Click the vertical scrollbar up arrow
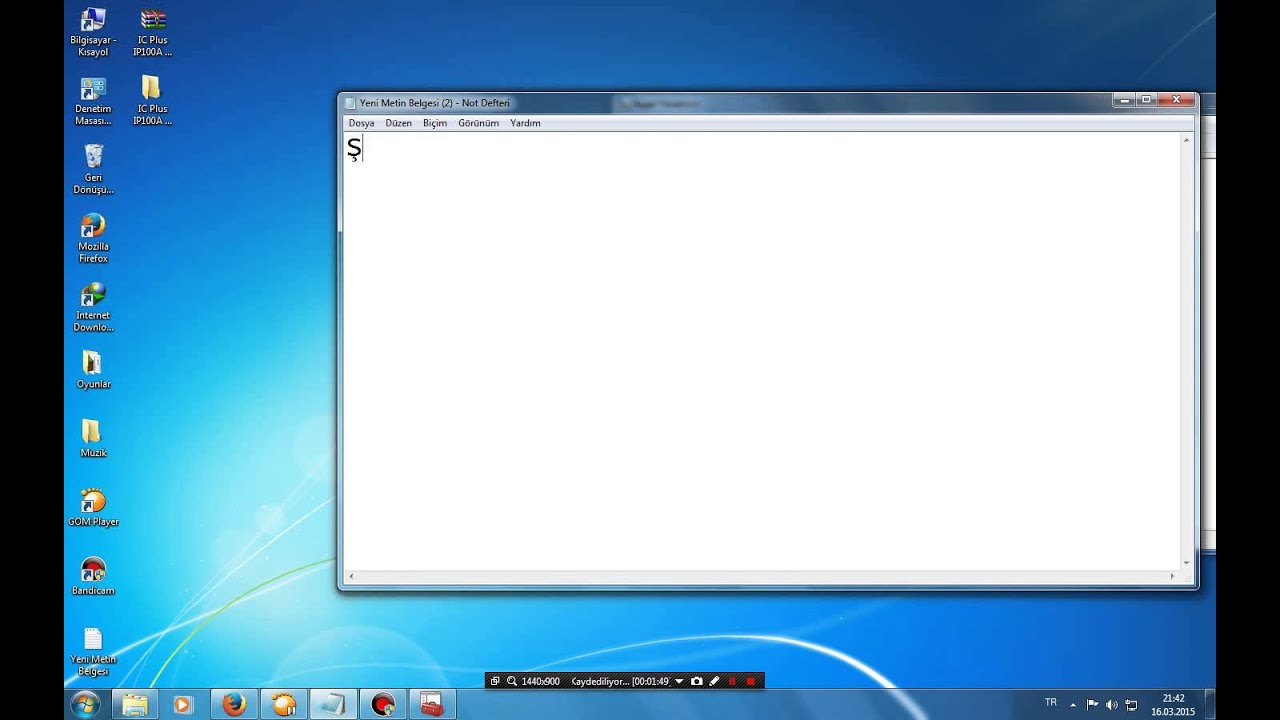The image size is (1280, 720). coord(1187,140)
